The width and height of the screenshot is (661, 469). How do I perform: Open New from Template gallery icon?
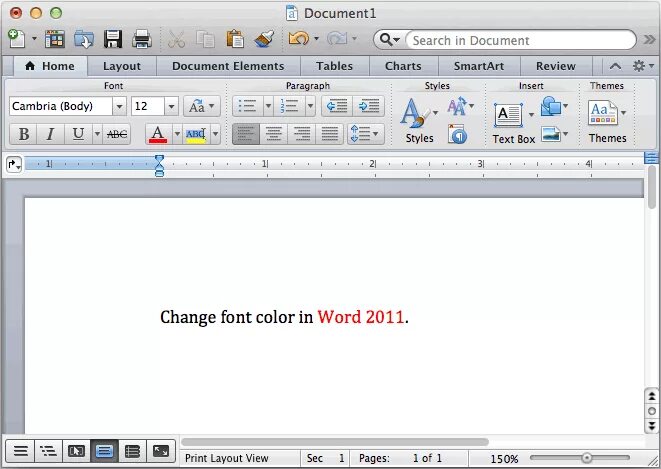(x=54, y=39)
